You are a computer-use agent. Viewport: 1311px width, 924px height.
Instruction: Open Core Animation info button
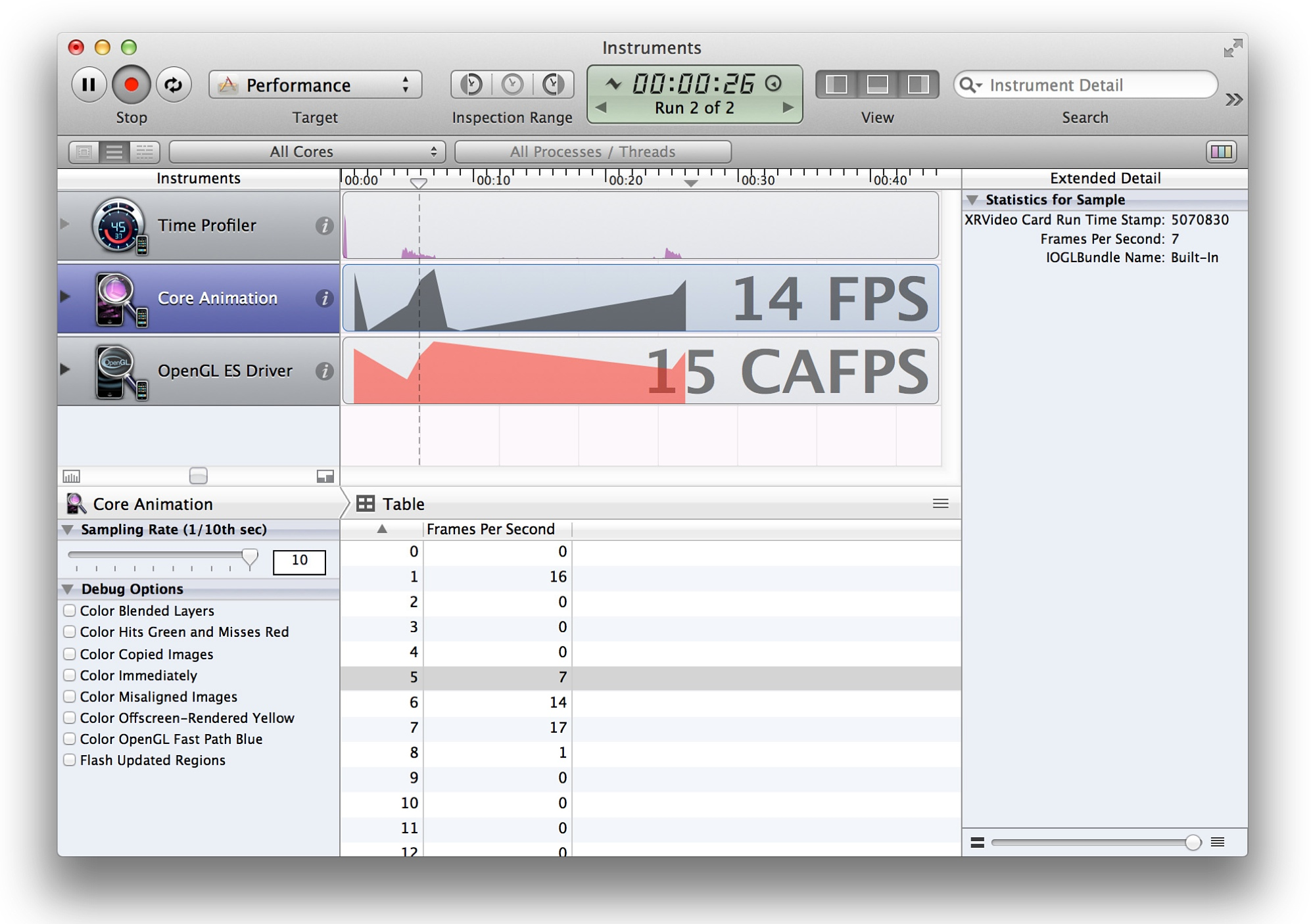point(323,298)
